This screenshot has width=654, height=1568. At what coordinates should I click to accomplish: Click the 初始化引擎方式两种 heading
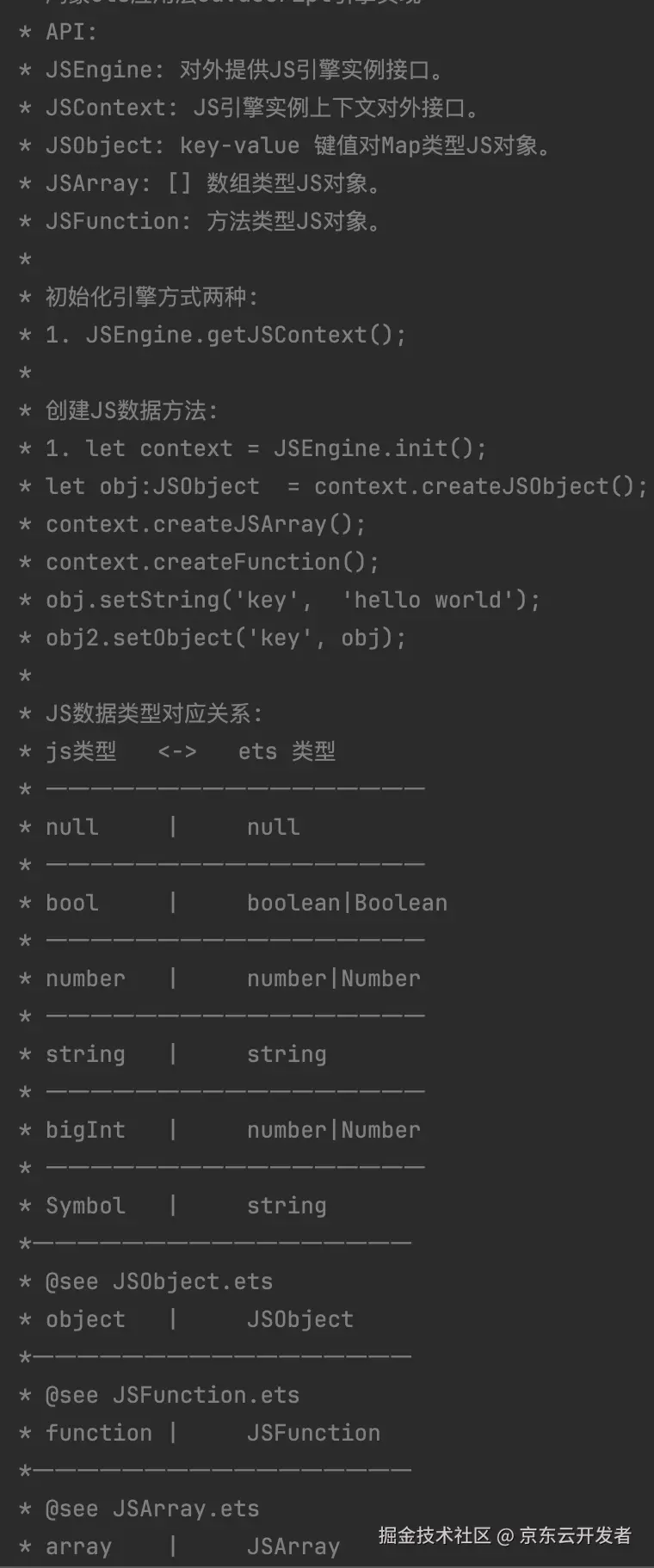click(x=151, y=297)
